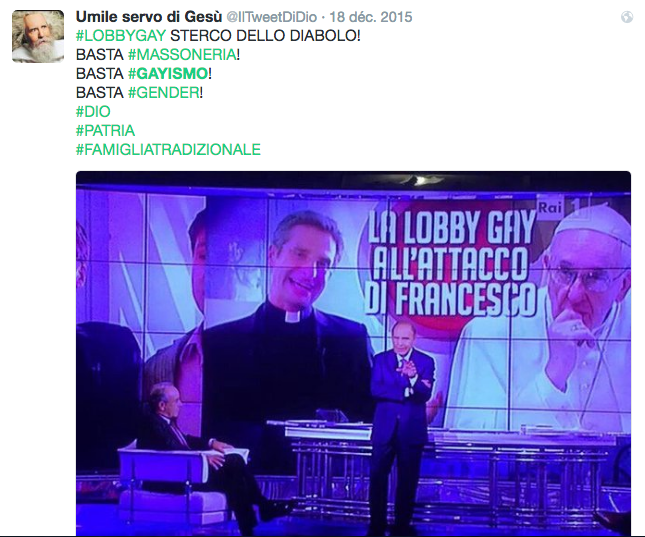Open the #PATRIA hashtag
The width and height of the screenshot is (645, 537).
click(105, 130)
